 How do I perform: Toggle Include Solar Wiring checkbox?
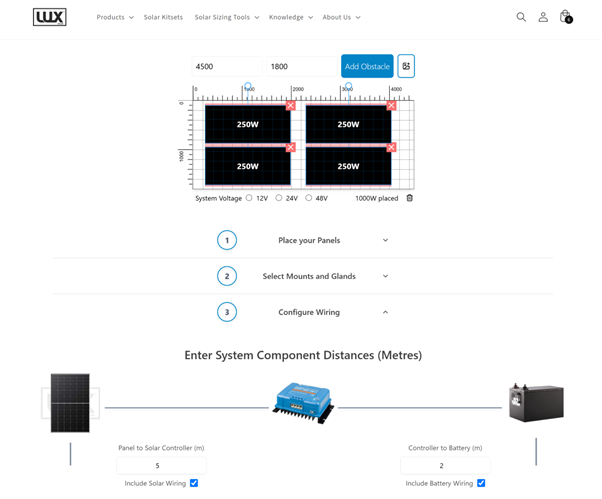pos(194,483)
